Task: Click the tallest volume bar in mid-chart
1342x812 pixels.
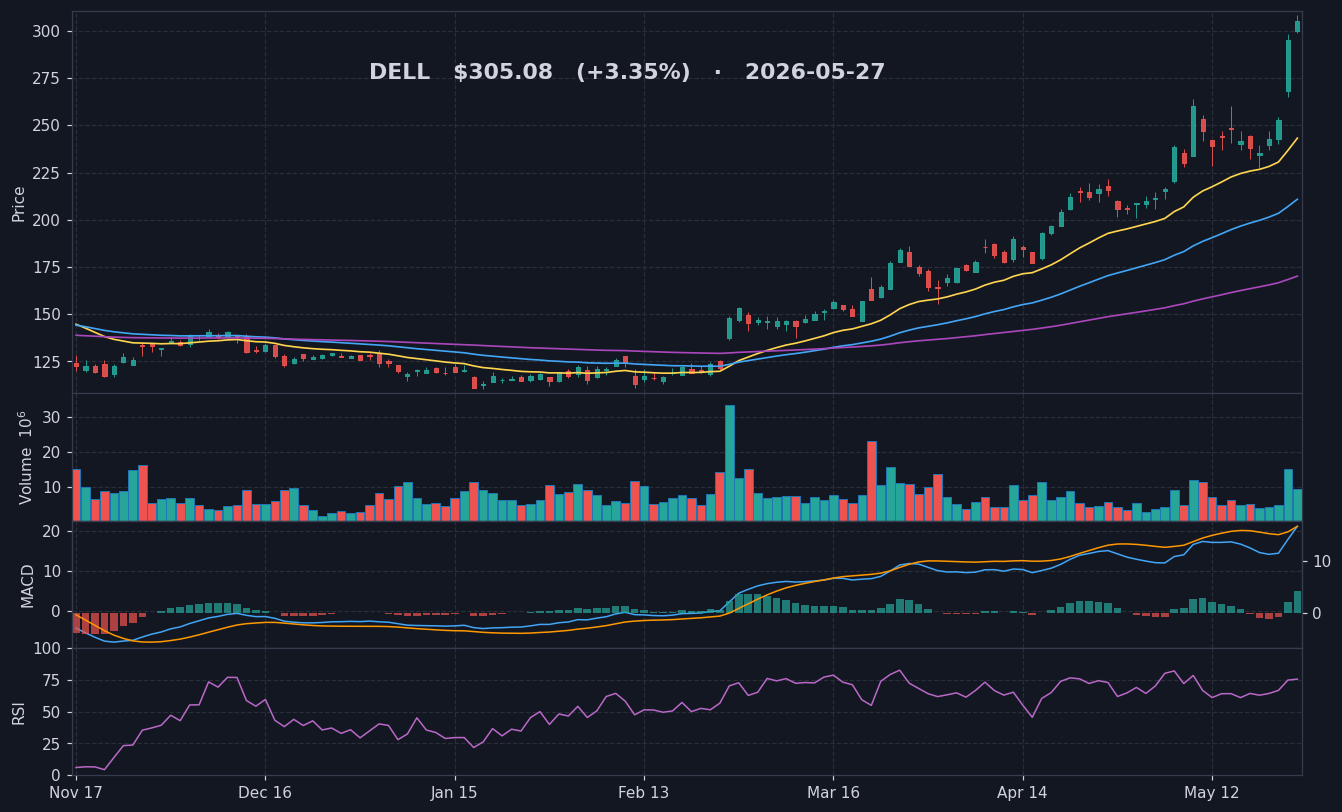Action: (730, 463)
